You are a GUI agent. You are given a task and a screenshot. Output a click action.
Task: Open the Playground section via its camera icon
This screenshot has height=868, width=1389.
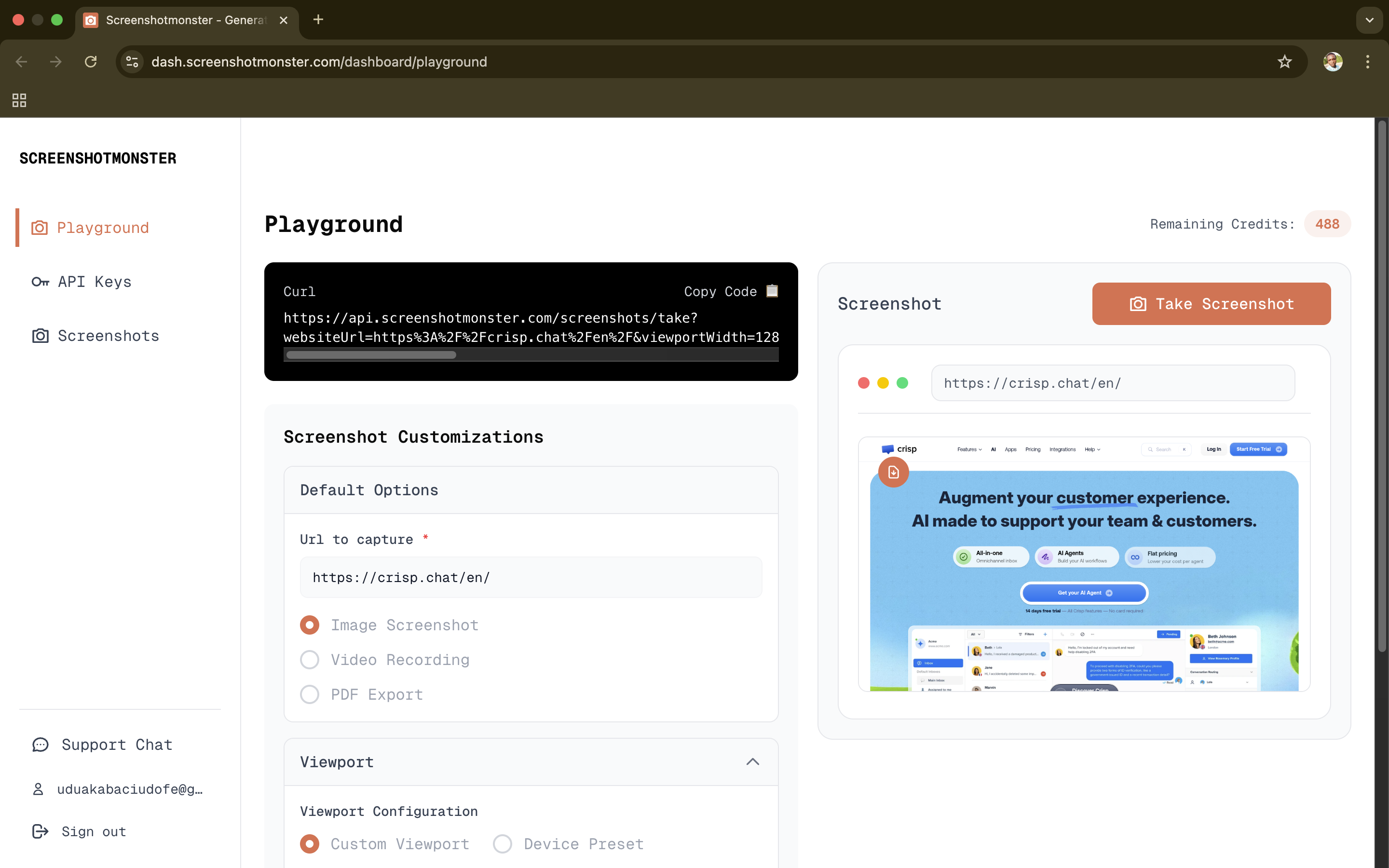click(39, 227)
